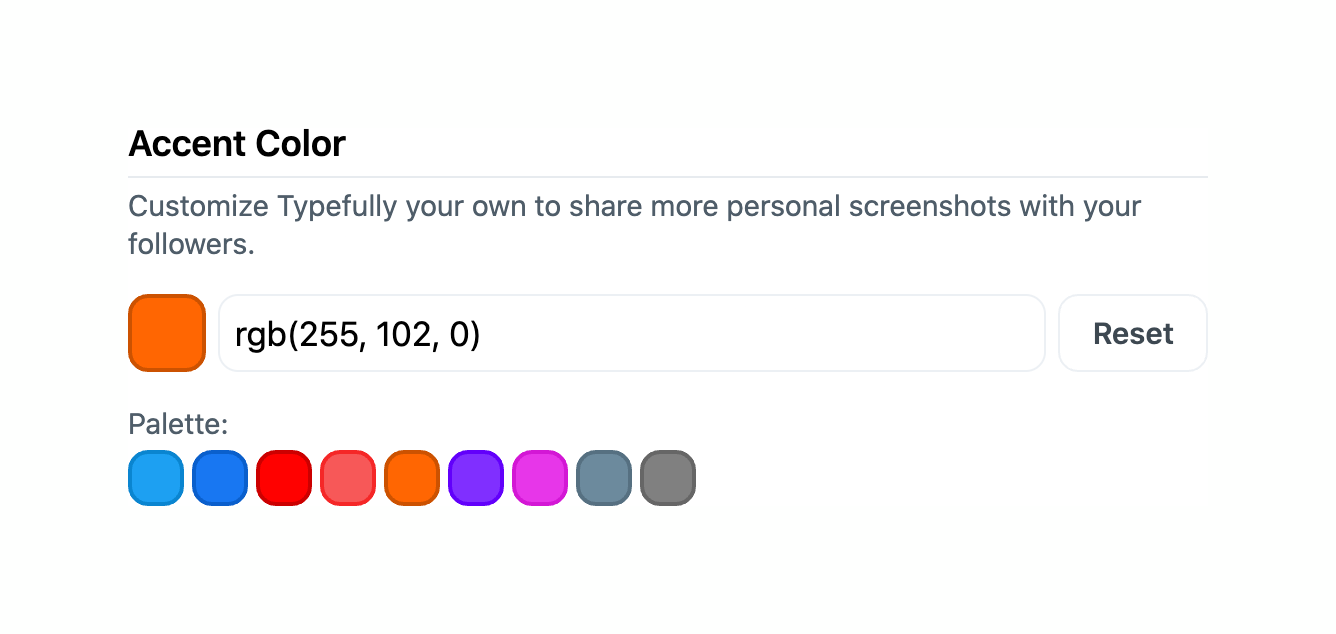Choose the orange swatch in the palette row
The width and height of the screenshot is (1336, 634).
412,478
